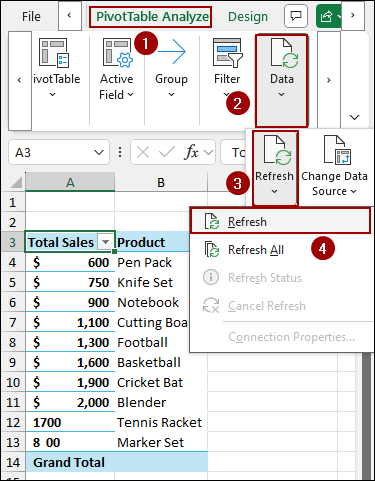This screenshot has height=481, width=375.
Task: Expand the Group command menu
Action: [x=171, y=80]
